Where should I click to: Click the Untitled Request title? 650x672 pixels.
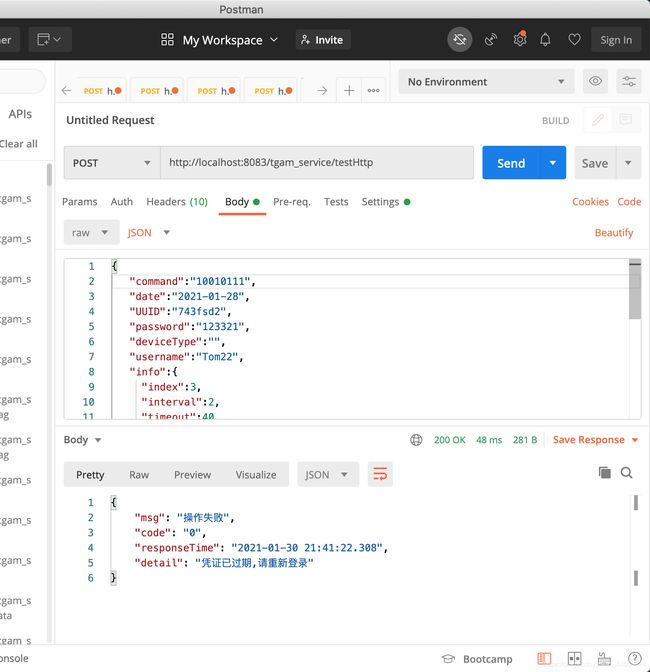pyautogui.click(x=110, y=120)
